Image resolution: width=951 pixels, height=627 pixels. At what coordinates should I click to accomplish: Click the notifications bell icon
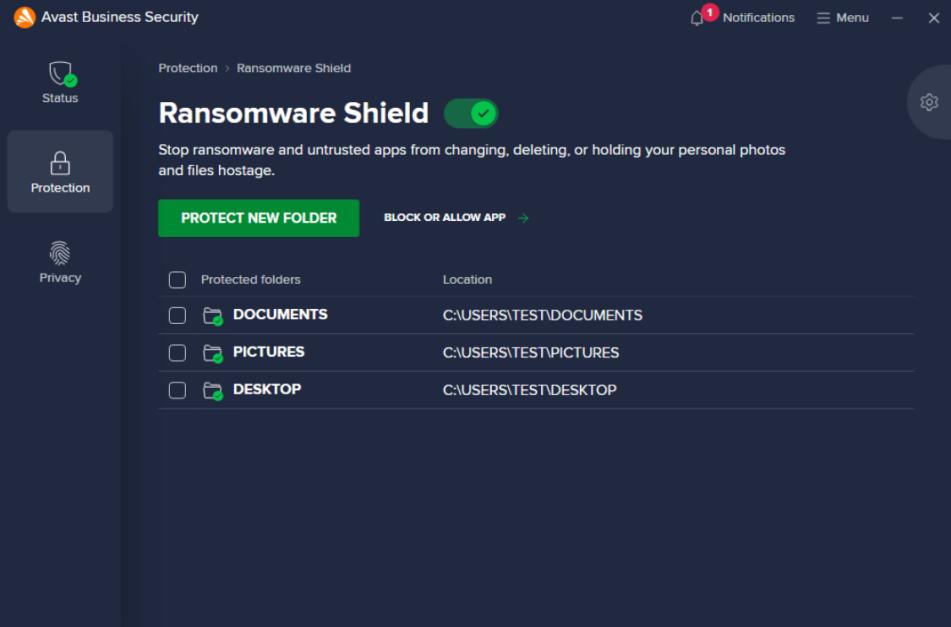pyautogui.click(x=697, y=18)
